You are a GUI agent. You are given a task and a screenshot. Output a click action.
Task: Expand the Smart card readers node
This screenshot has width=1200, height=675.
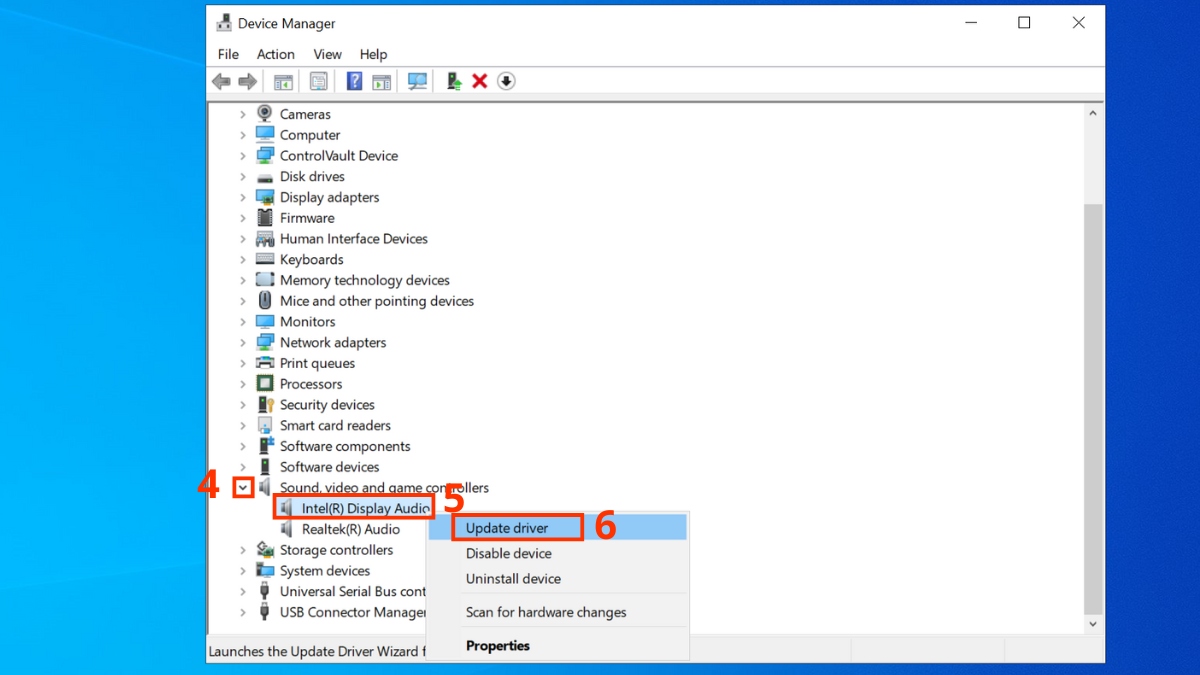tap(243, 425)
